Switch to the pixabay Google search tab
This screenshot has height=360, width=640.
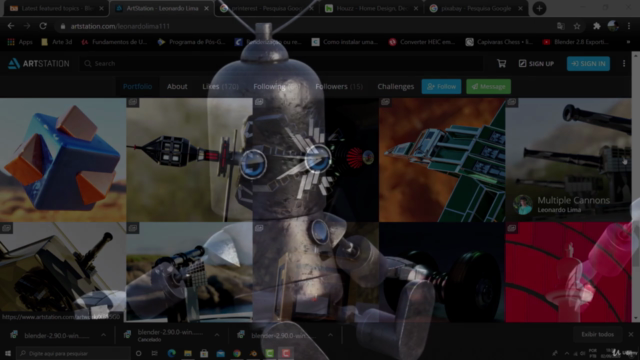click(477, 8)
